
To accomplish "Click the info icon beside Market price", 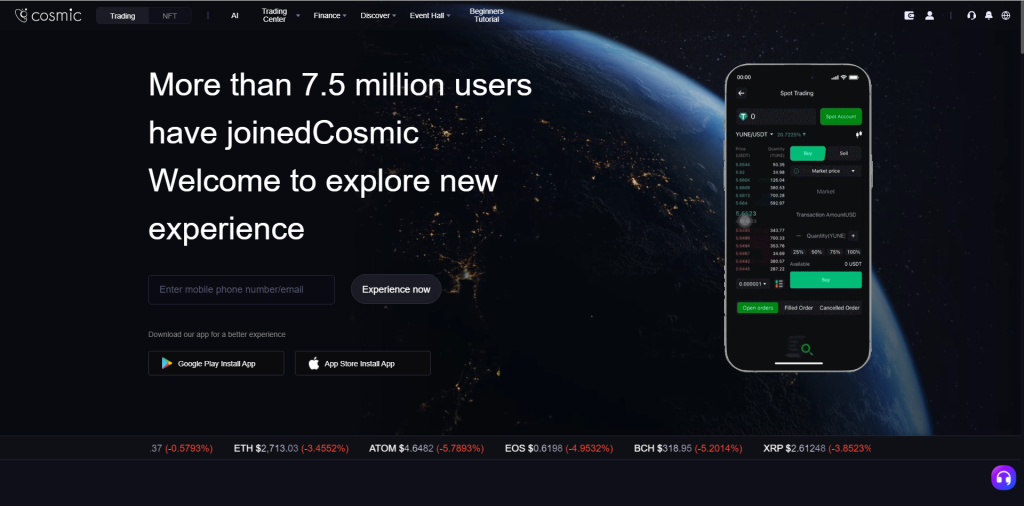I will point(796,171).
